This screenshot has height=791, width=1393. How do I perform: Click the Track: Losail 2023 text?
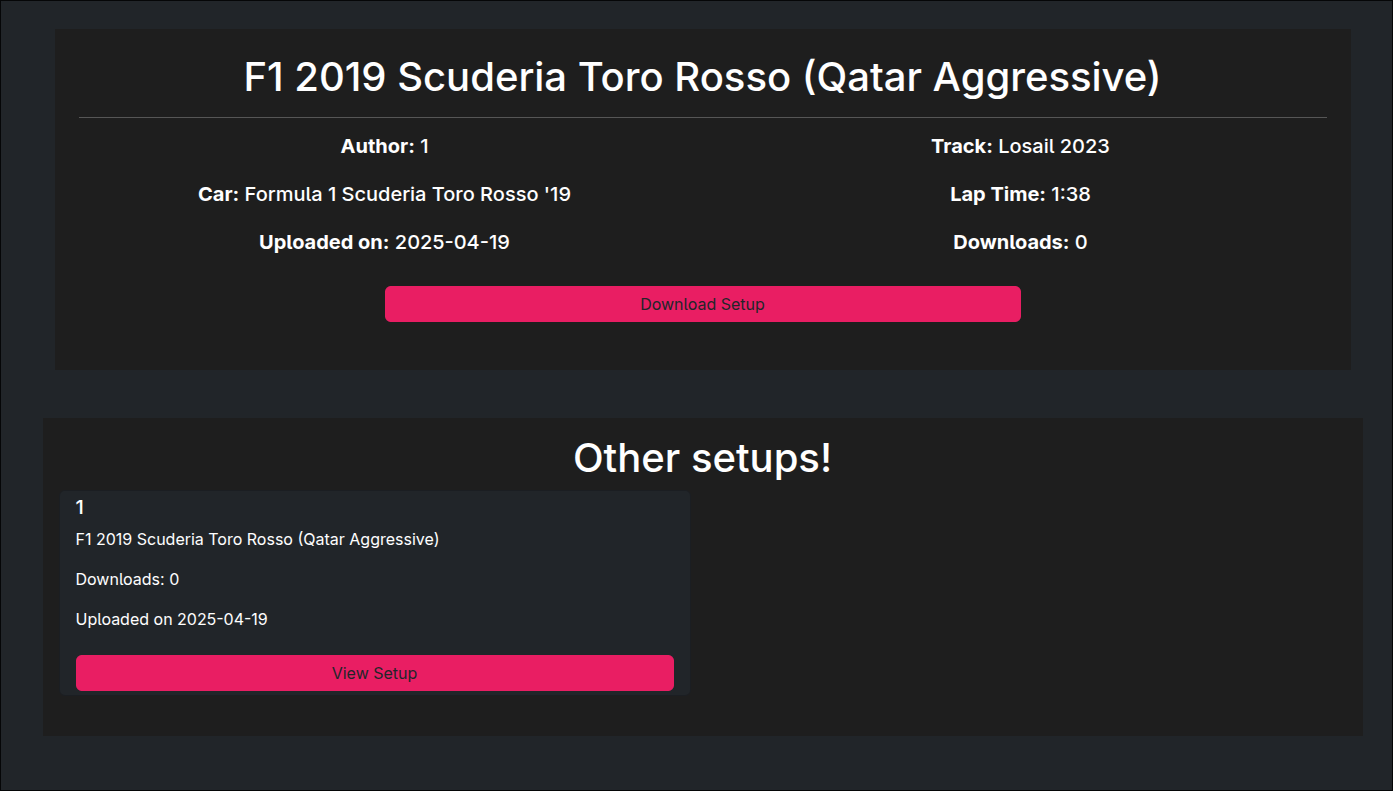click(x=1020, y=146)
